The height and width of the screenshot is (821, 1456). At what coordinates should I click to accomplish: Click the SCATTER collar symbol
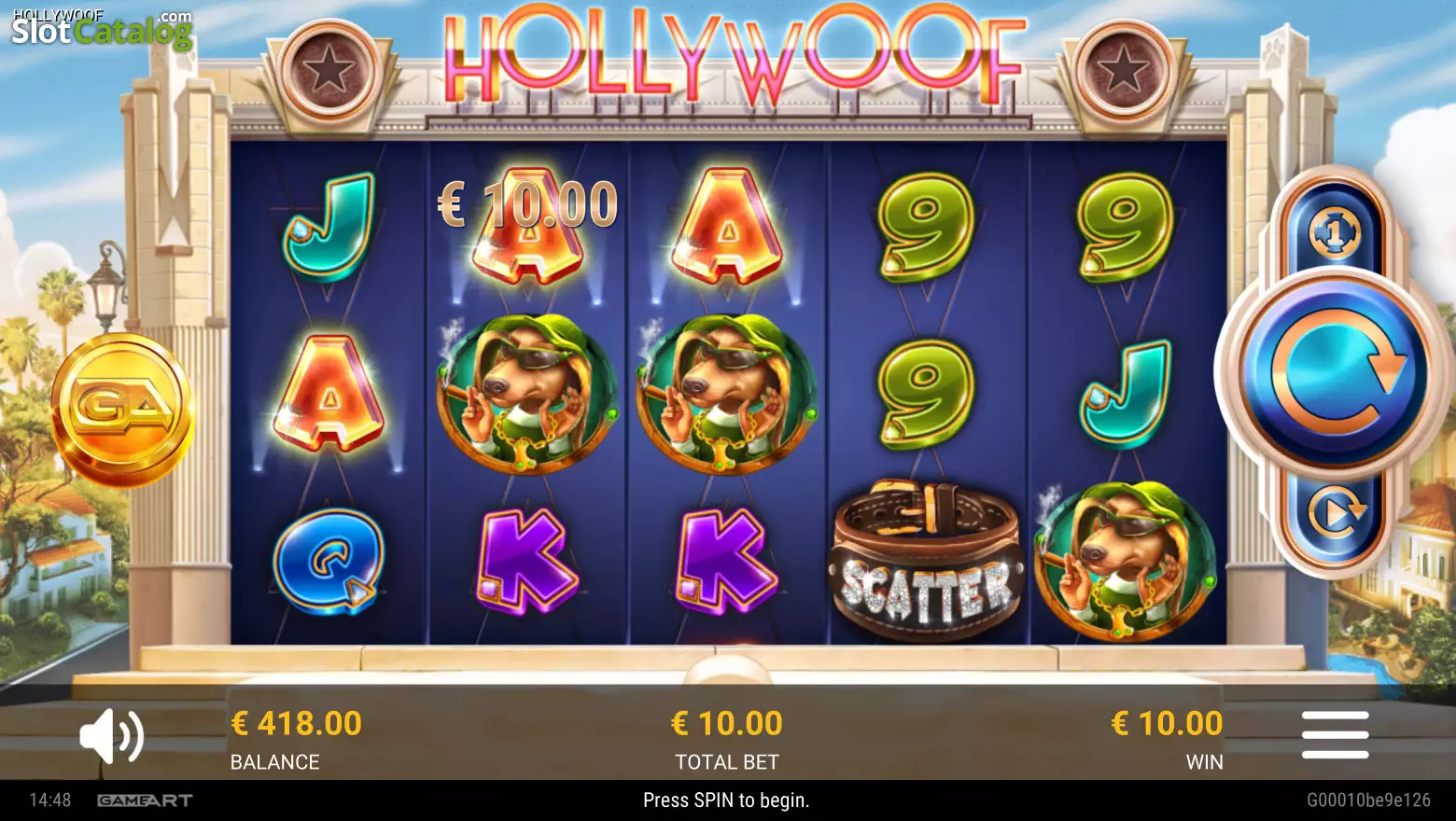pyautogui.click(x=925, y=560)
